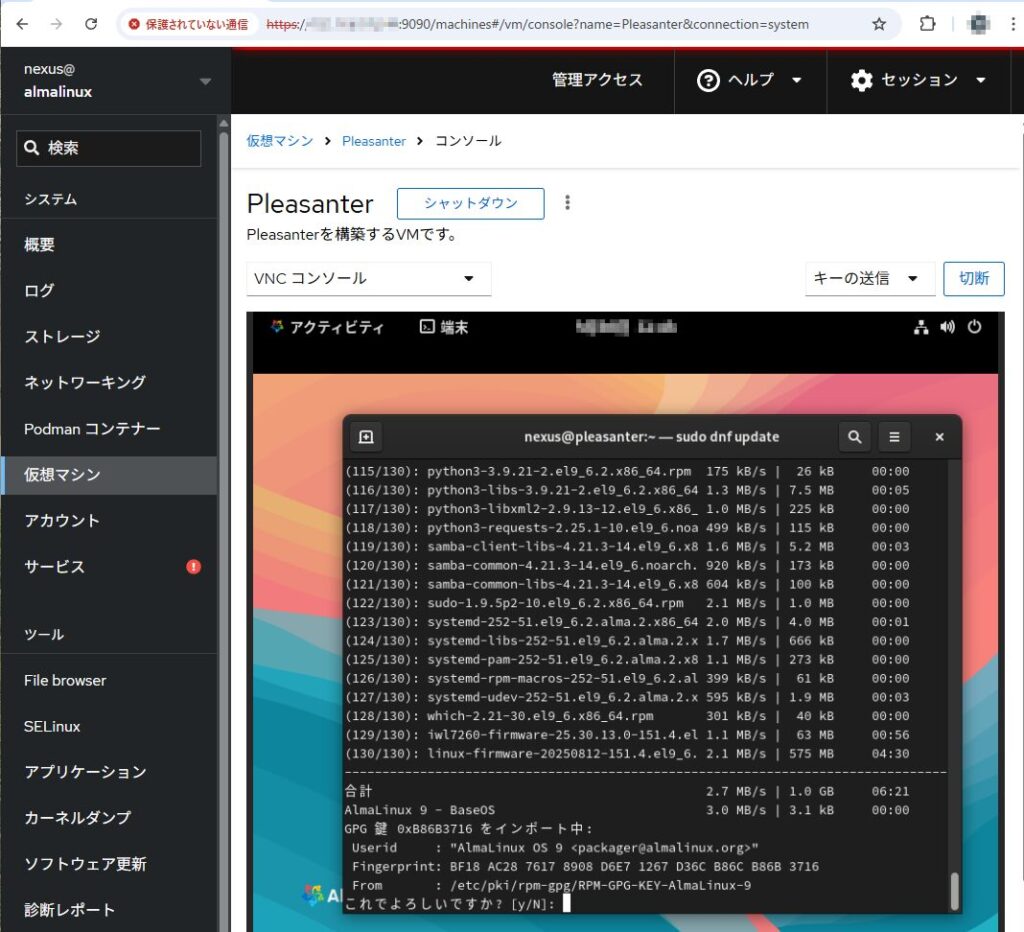Image resolution: width=1024 pixels, height=932 pixels.
Task: Click the red alert icon beside サービス
Action: tap(194, 567)
